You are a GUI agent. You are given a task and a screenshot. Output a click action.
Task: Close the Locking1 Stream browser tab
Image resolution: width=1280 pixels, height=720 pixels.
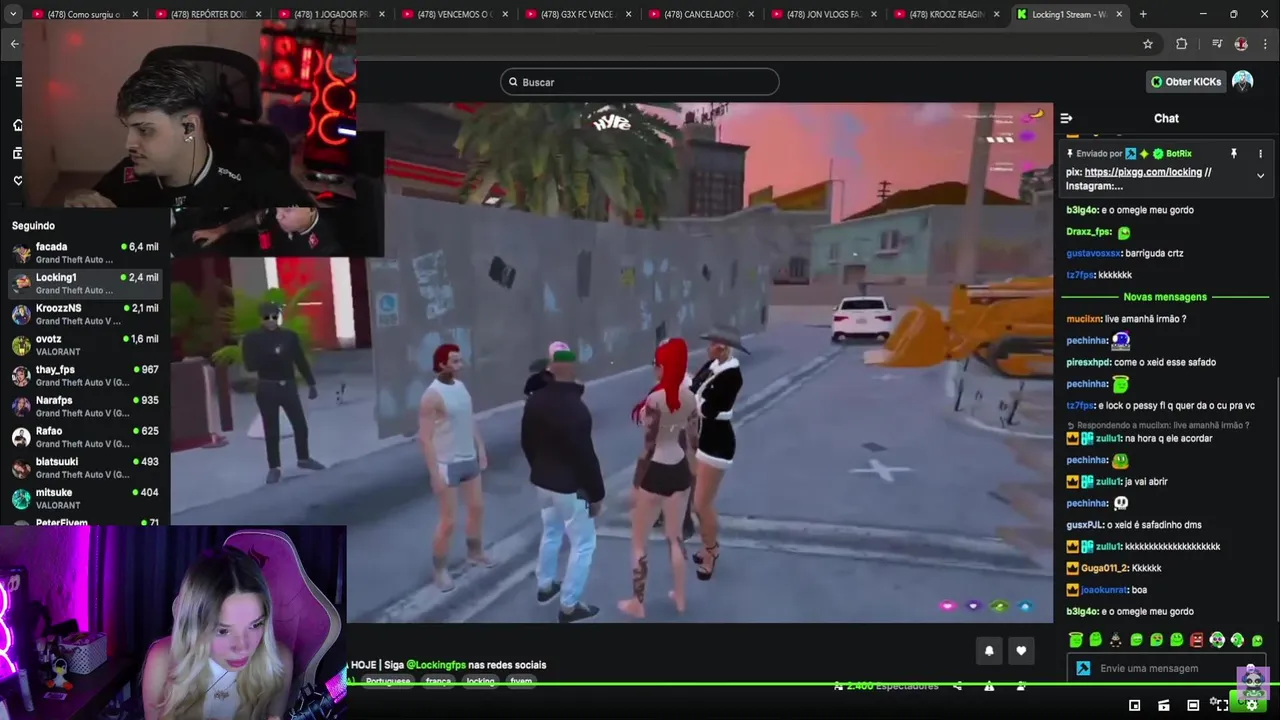click(1119, 14)
